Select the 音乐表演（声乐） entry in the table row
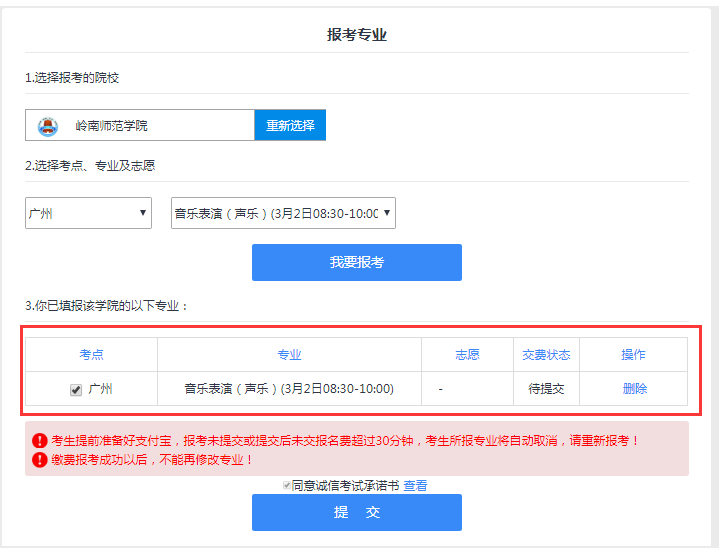Viewport: 719px width, 552px height. coord(289,389)
